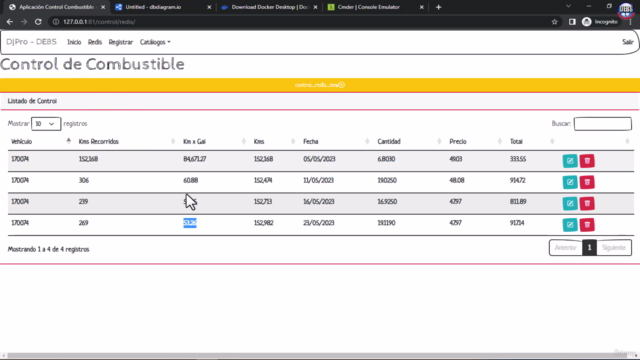Delete the row dated 11/05/2023
640x360 pixels.
point(587,182)
